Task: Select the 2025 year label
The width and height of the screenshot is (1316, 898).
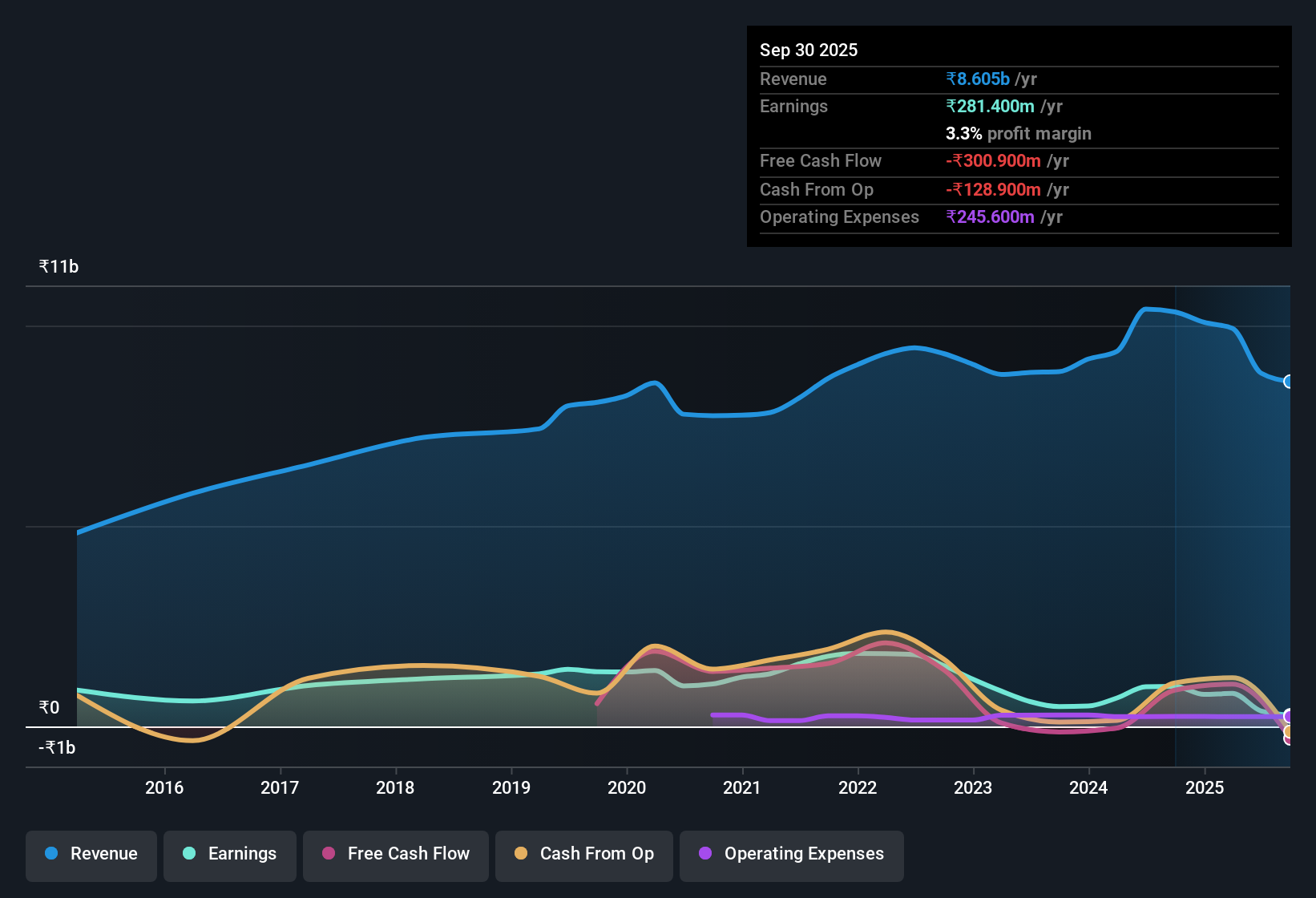Action: 1205,788
